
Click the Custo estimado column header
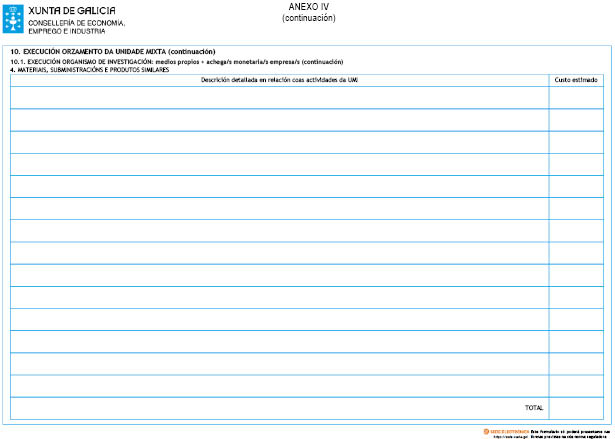point(576,79)
